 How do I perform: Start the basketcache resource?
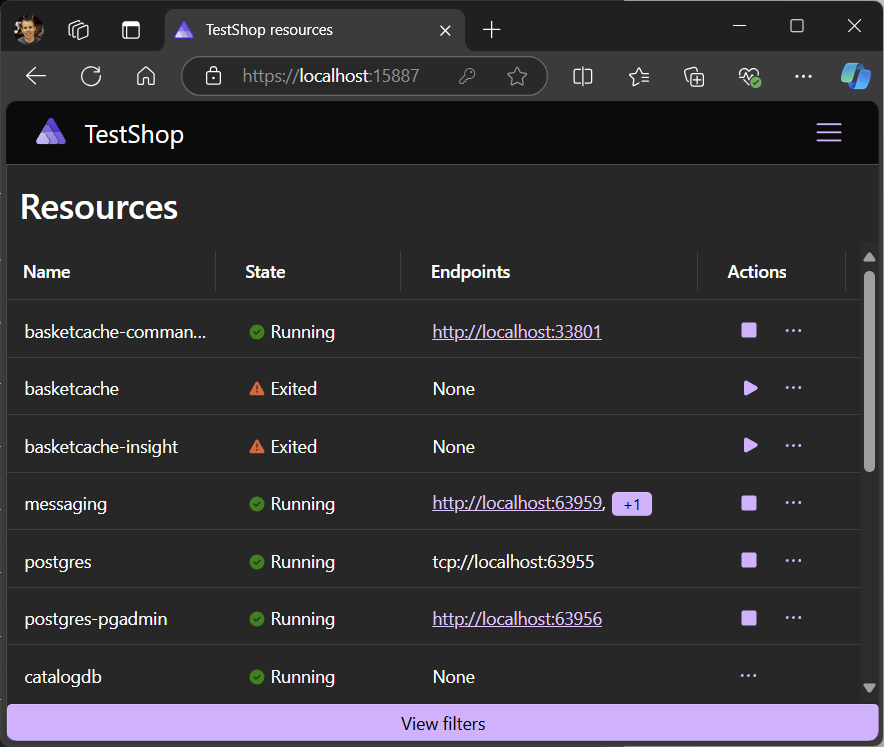point(750,388)
